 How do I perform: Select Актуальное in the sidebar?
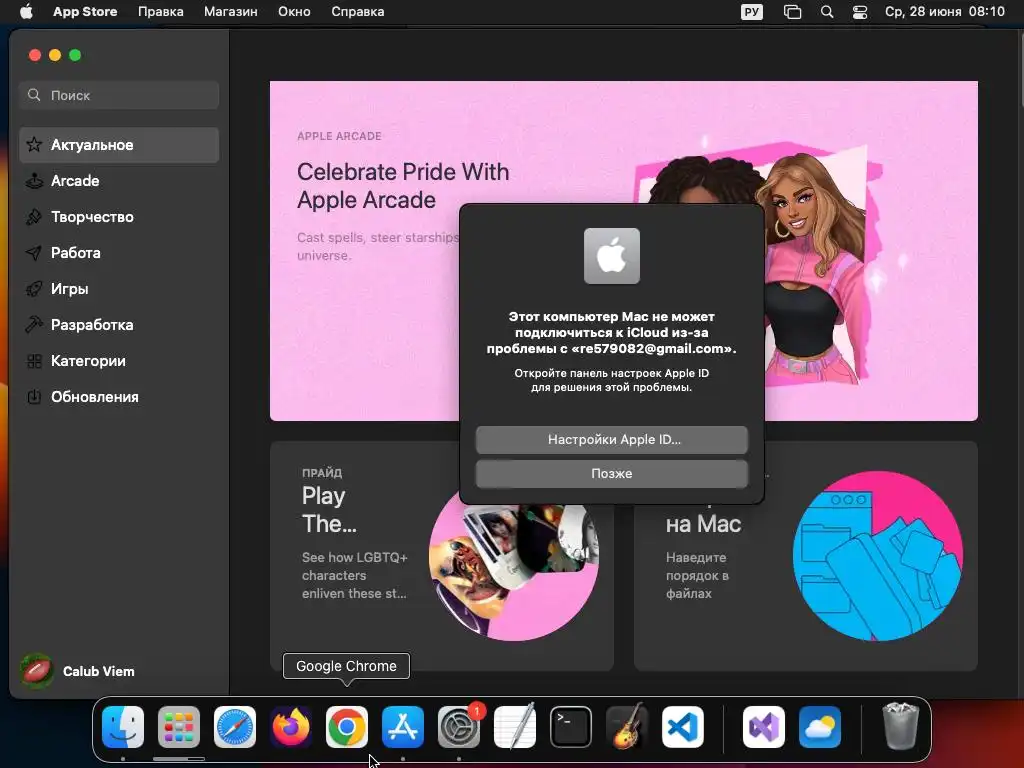coord(119,145)
